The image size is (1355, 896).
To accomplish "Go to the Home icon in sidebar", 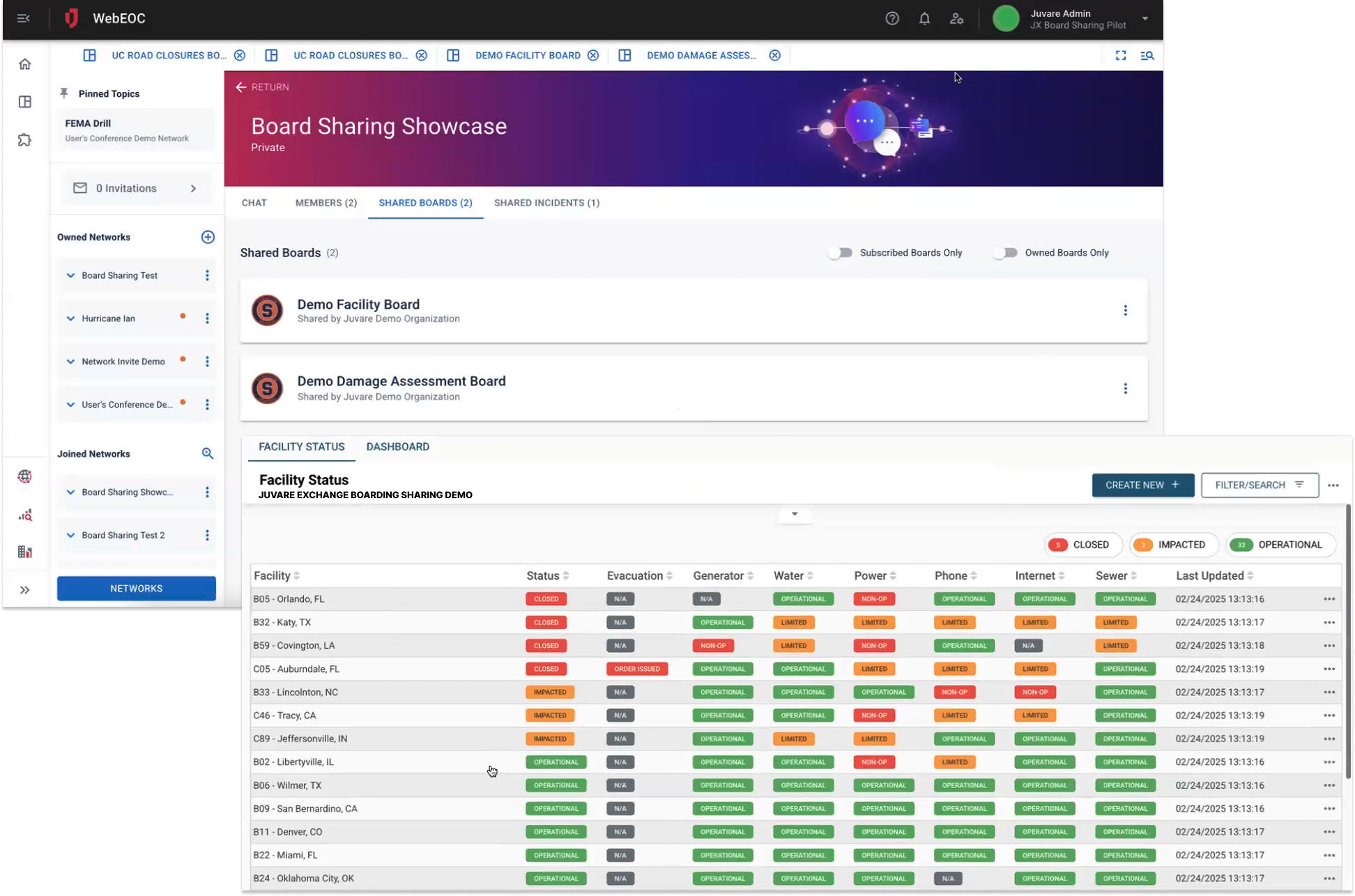I will click(x=25, y=64).
